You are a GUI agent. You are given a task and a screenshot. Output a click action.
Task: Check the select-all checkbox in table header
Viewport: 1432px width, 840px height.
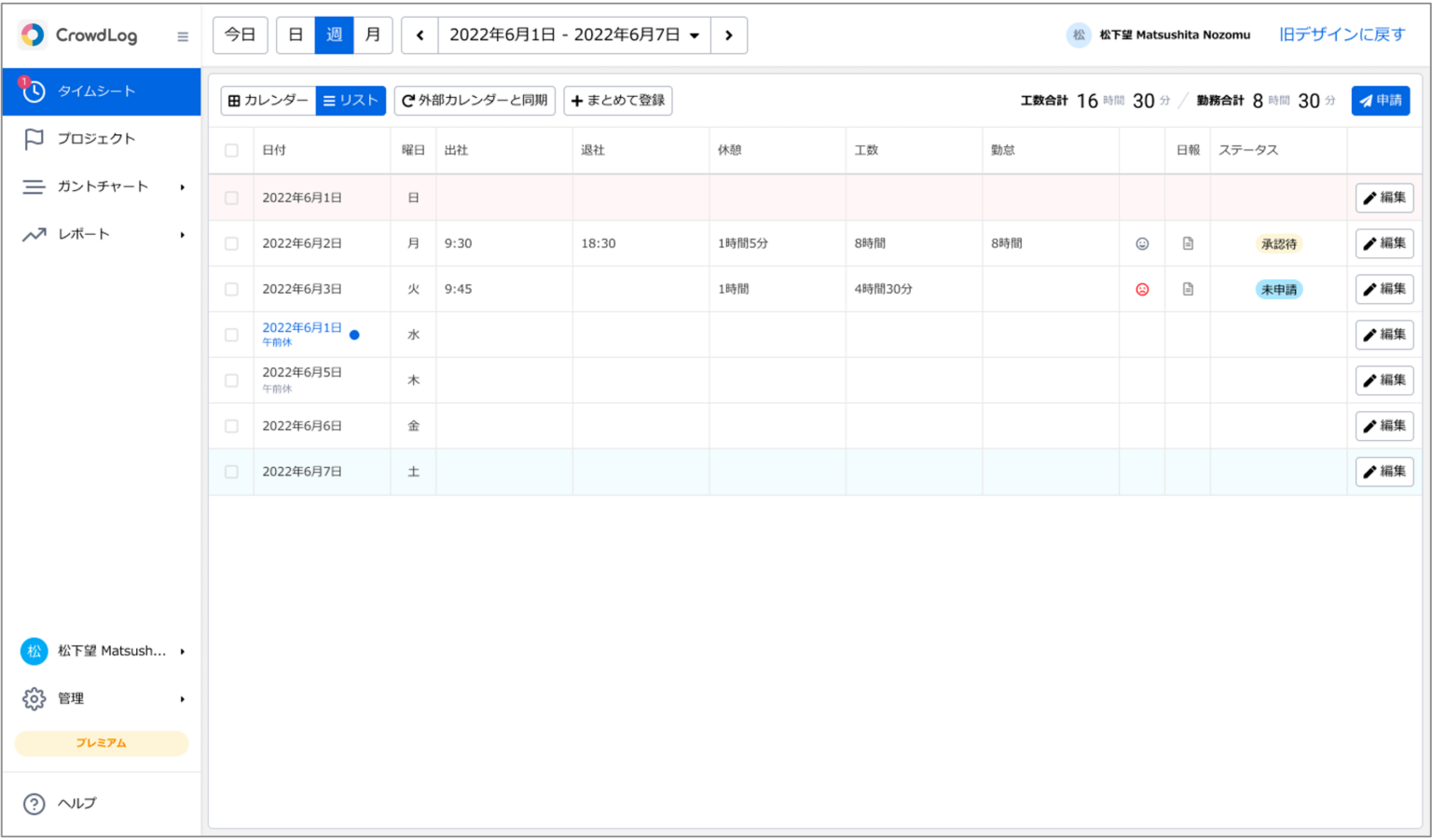click(230, 149)
